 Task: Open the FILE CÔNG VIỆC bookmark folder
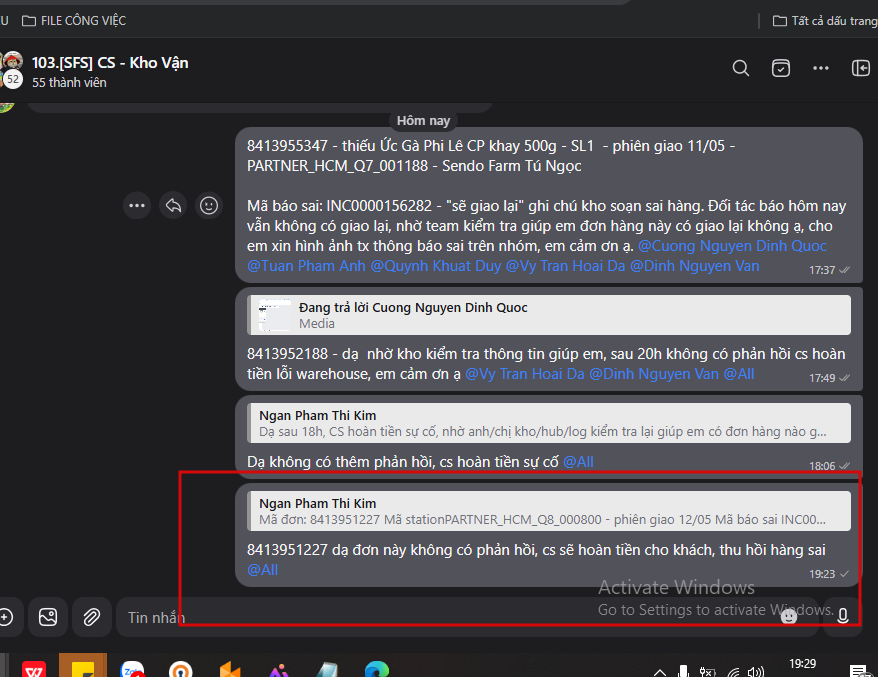[74, 21]
